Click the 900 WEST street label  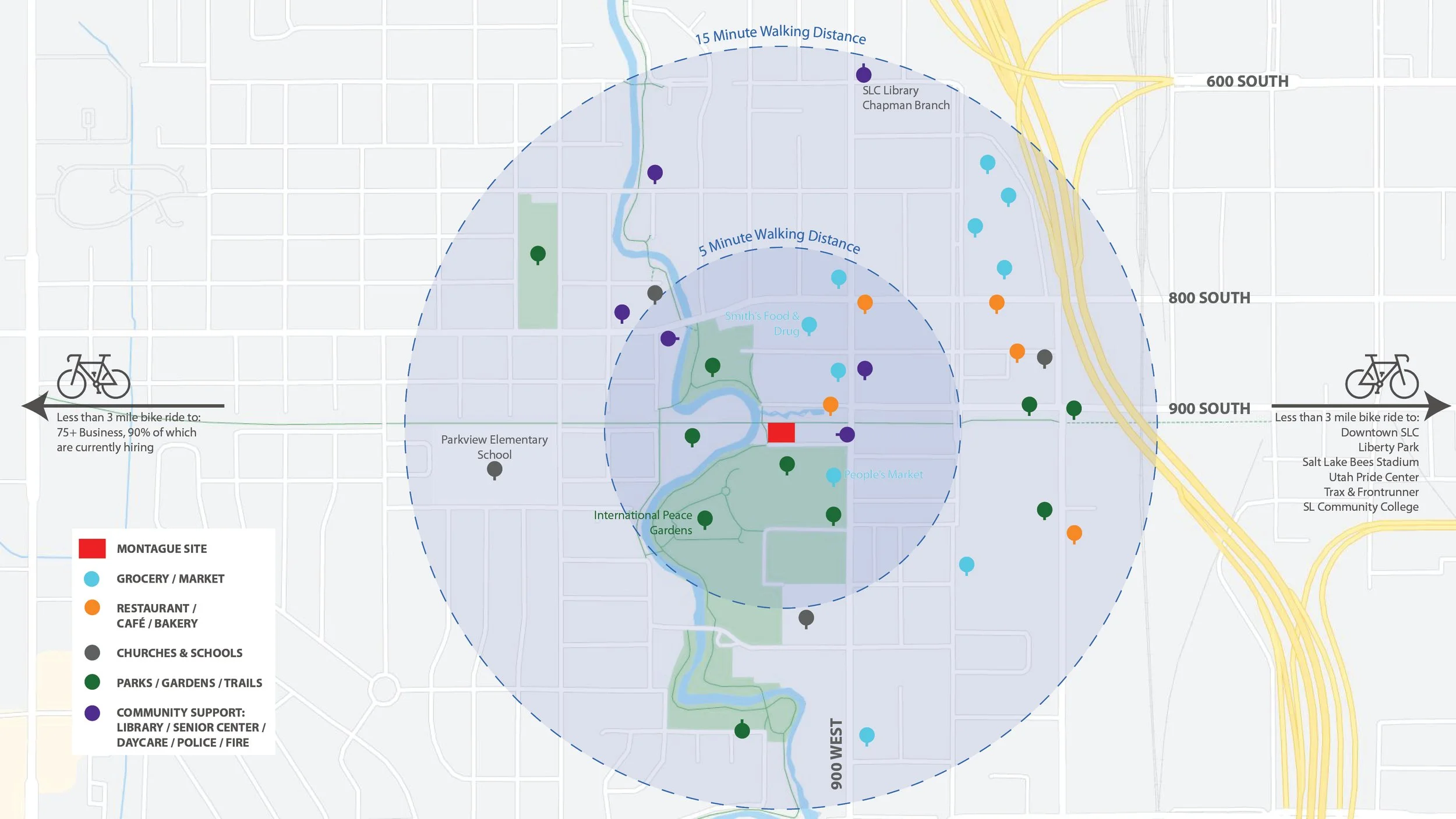tap(836, 754)
